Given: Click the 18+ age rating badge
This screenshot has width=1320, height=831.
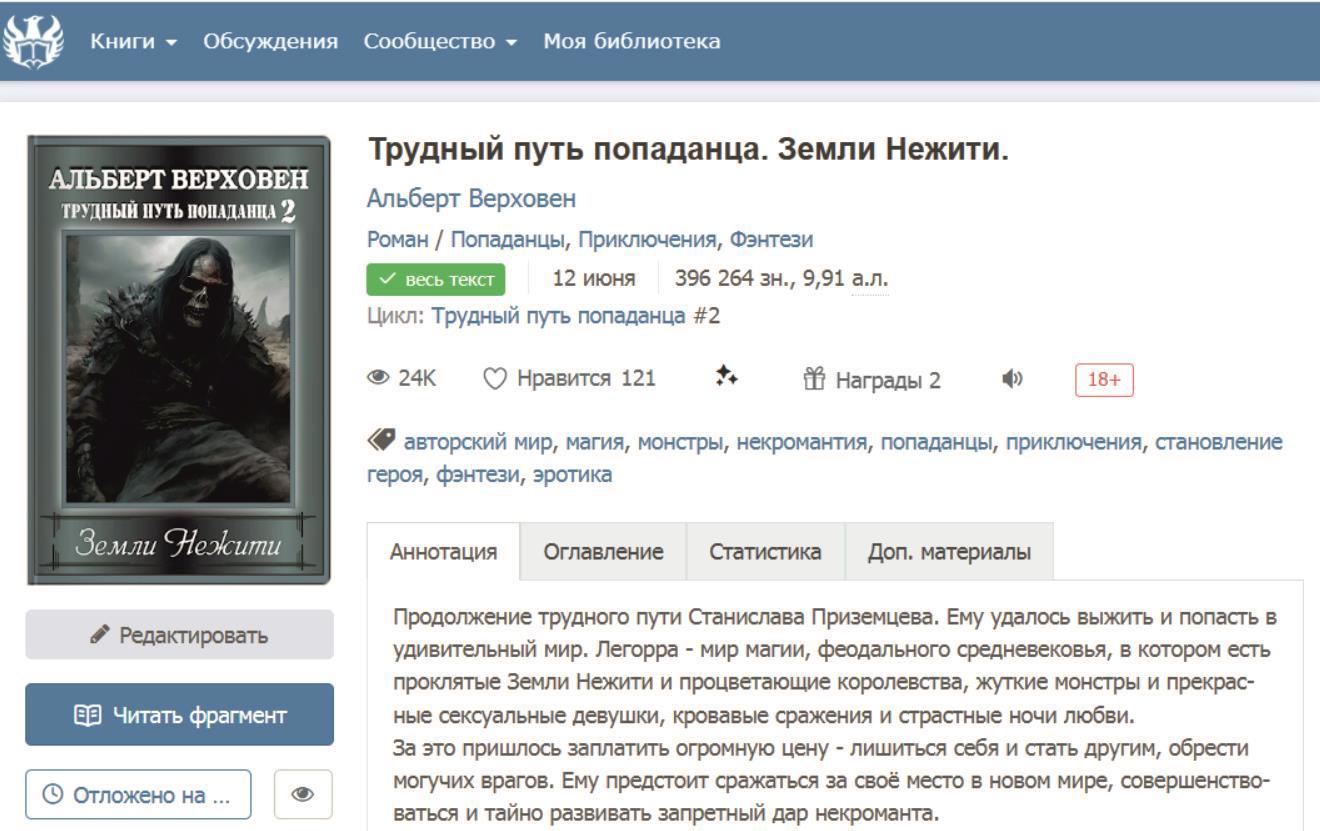Looking at the screenshot, I should click(1104, 380).
